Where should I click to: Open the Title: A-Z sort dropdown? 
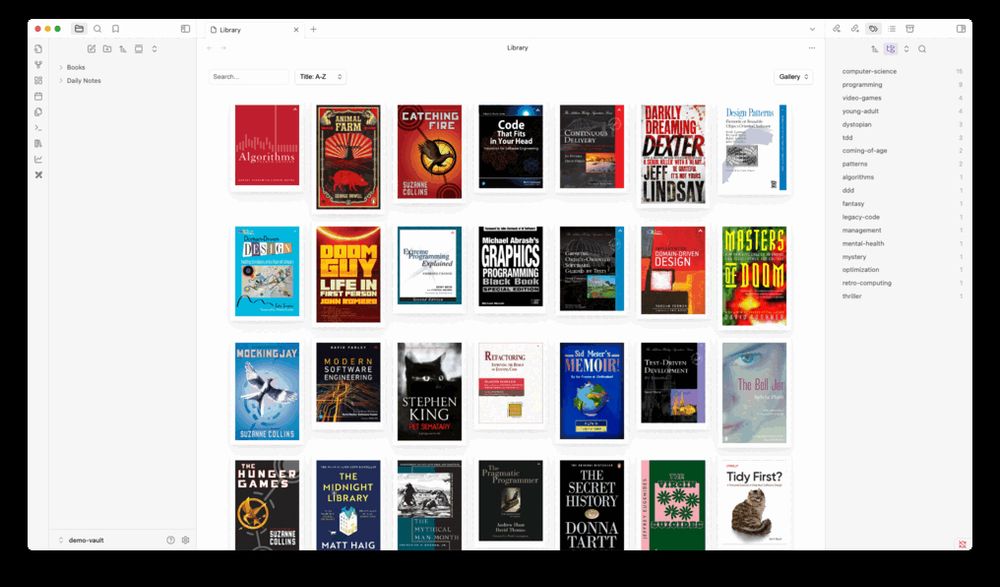coord(320,77)
